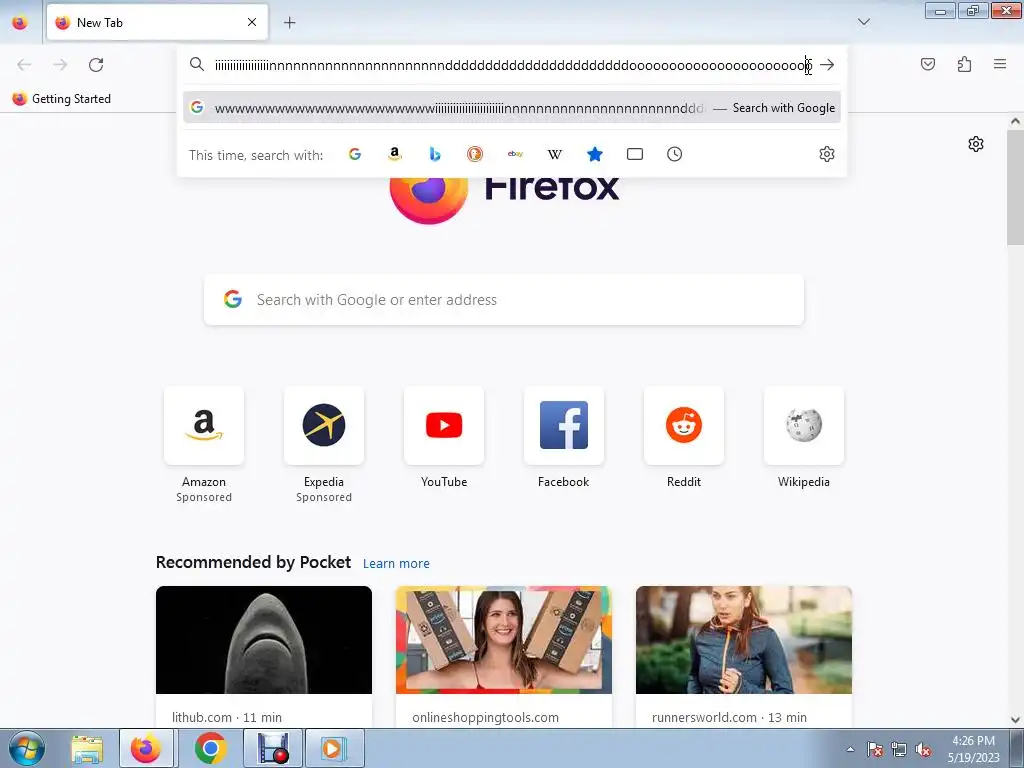Show hidden system tray icons
Image resolution: width=1024 pixels, height=768 pixels.
(x=850, y=749)
